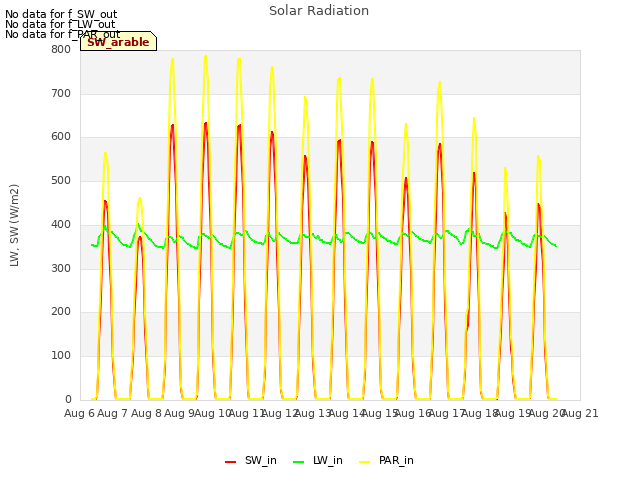640x480 pixels.
Task: Click the Aug 10 x-axis label
Action: [x=213, y=413]
